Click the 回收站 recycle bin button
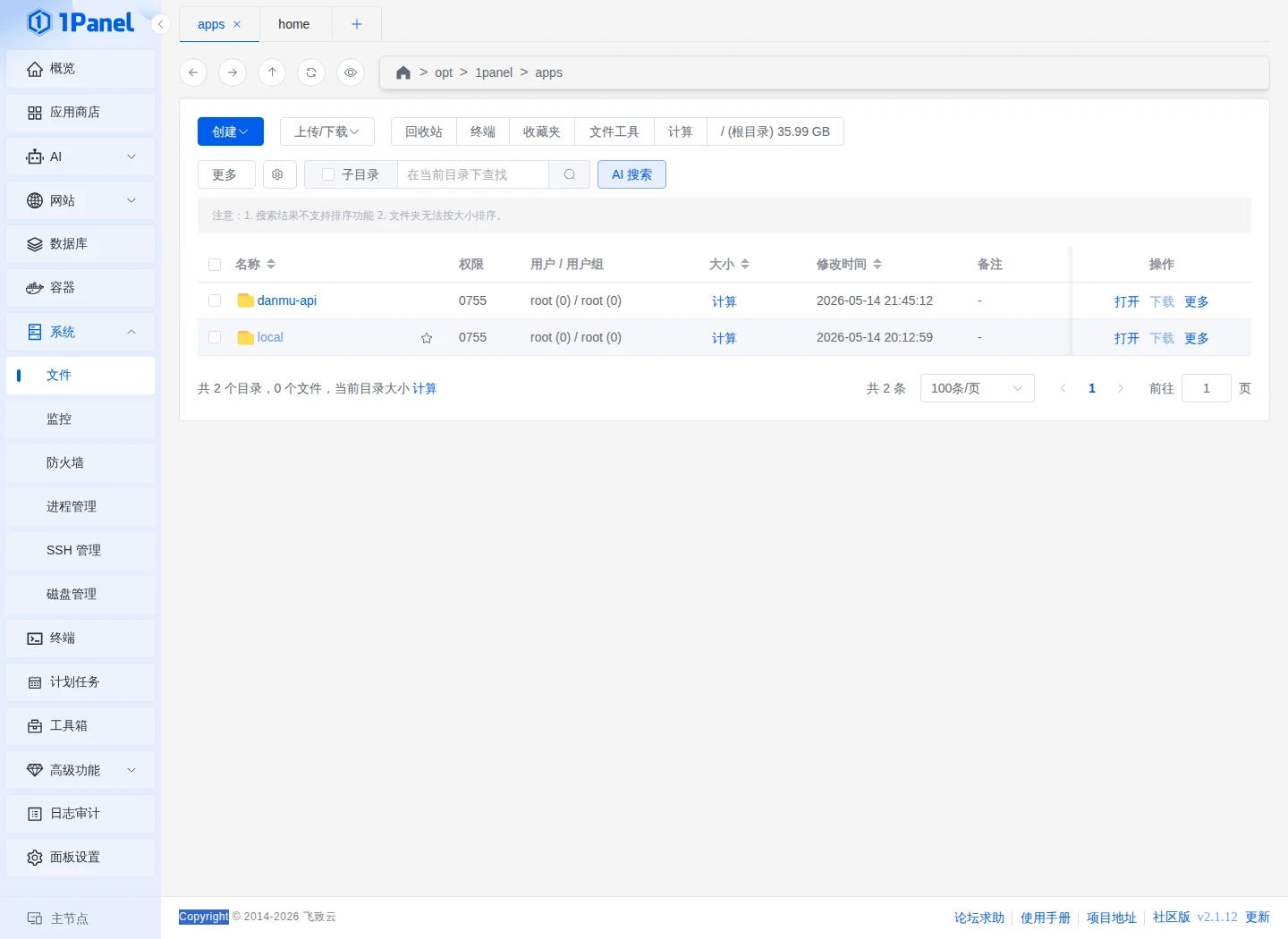 point(424,131)
